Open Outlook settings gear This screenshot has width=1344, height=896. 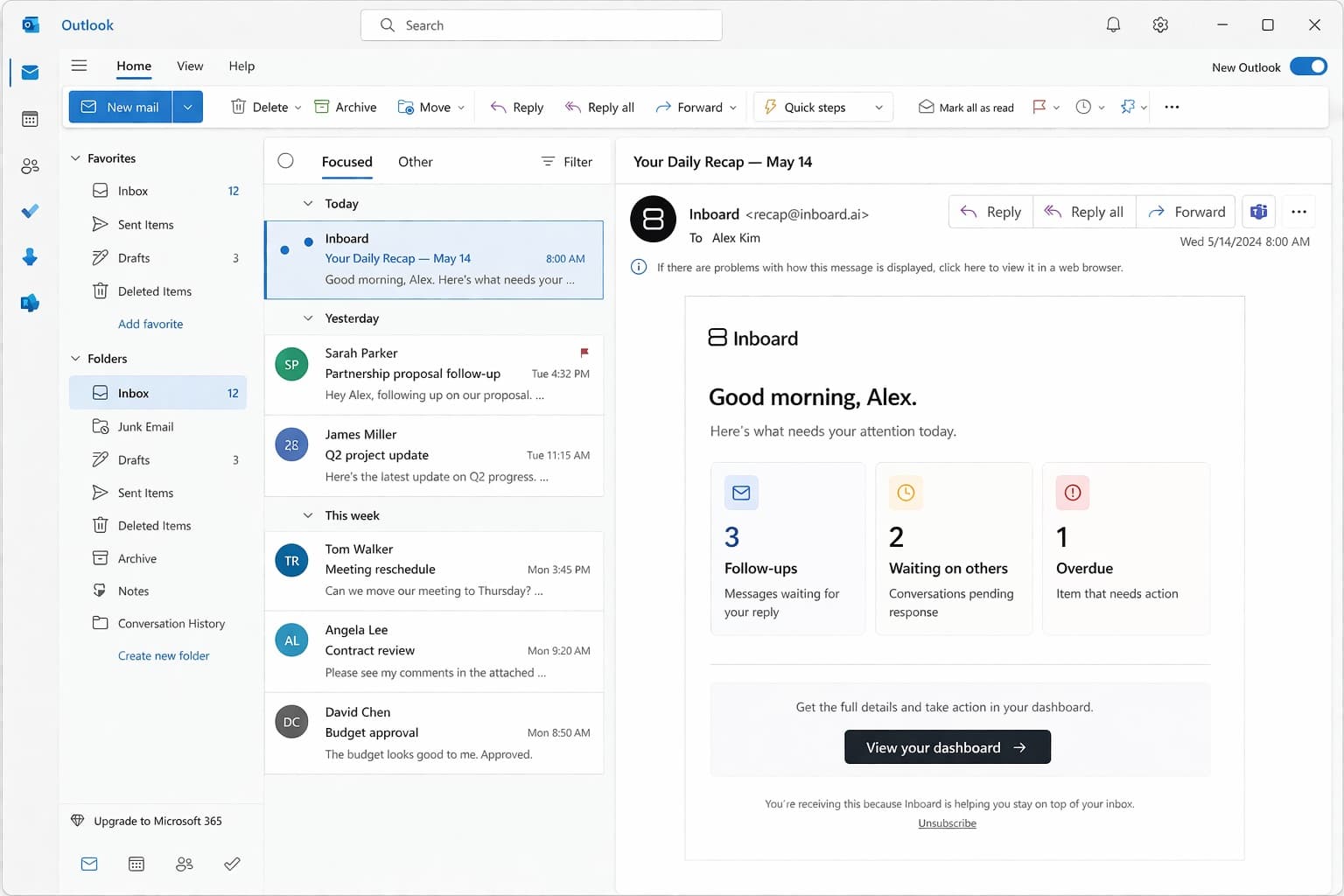click(x=1159, y=24)
